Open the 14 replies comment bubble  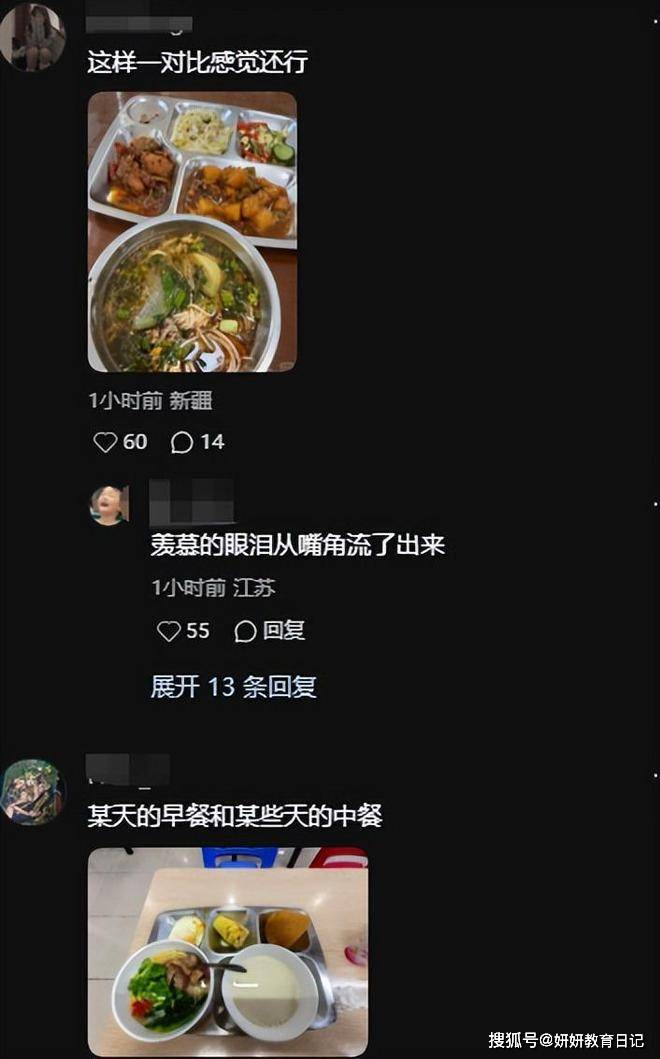click(x=182, y=442)
